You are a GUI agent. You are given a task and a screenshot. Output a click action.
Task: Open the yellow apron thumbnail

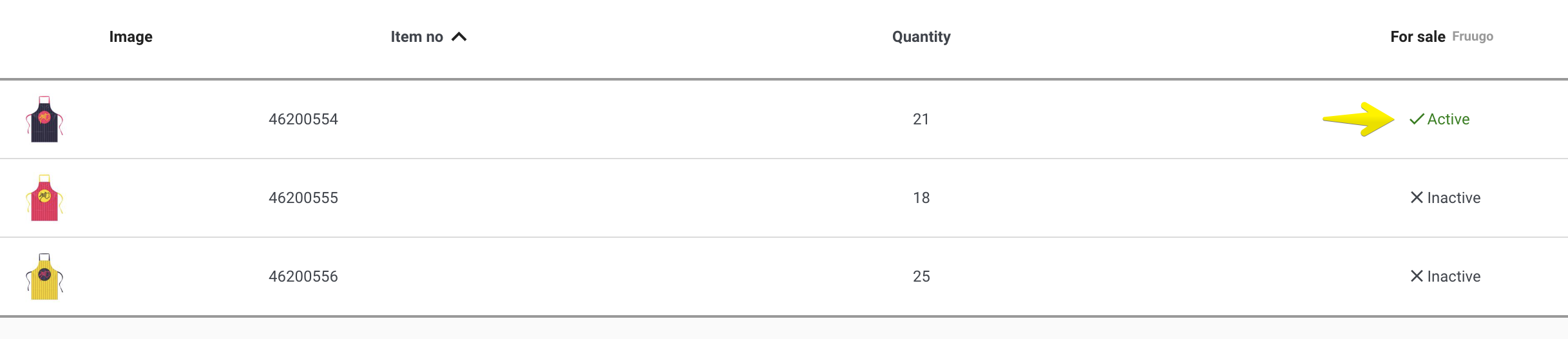tap(44, 276)
